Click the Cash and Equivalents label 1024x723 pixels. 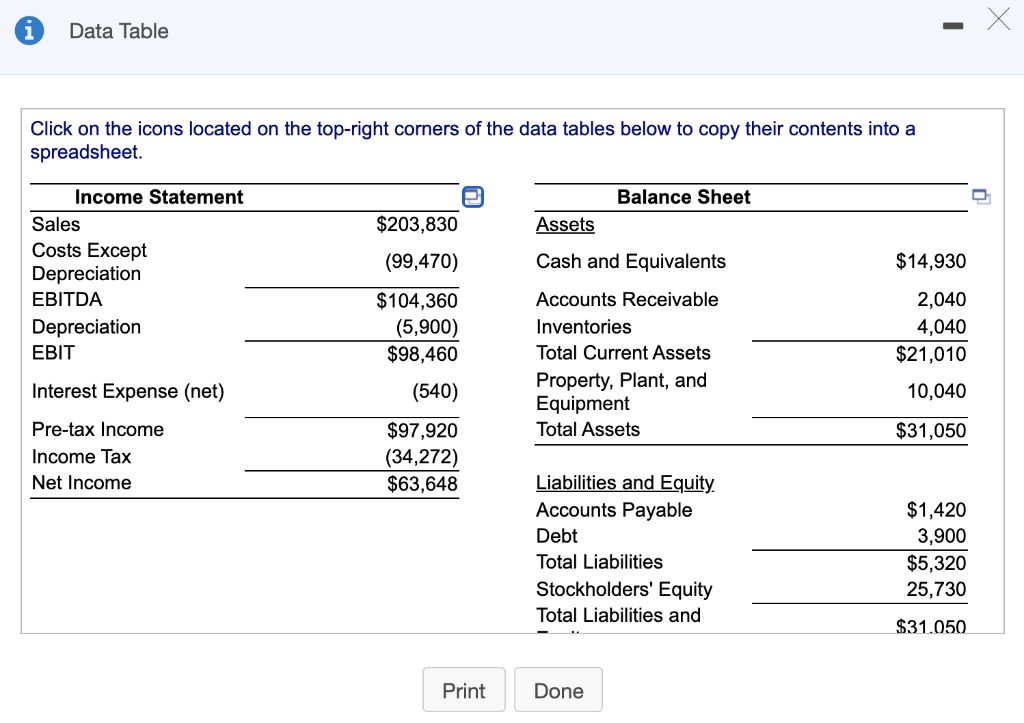pyautogui.click(x=631, y=261)
